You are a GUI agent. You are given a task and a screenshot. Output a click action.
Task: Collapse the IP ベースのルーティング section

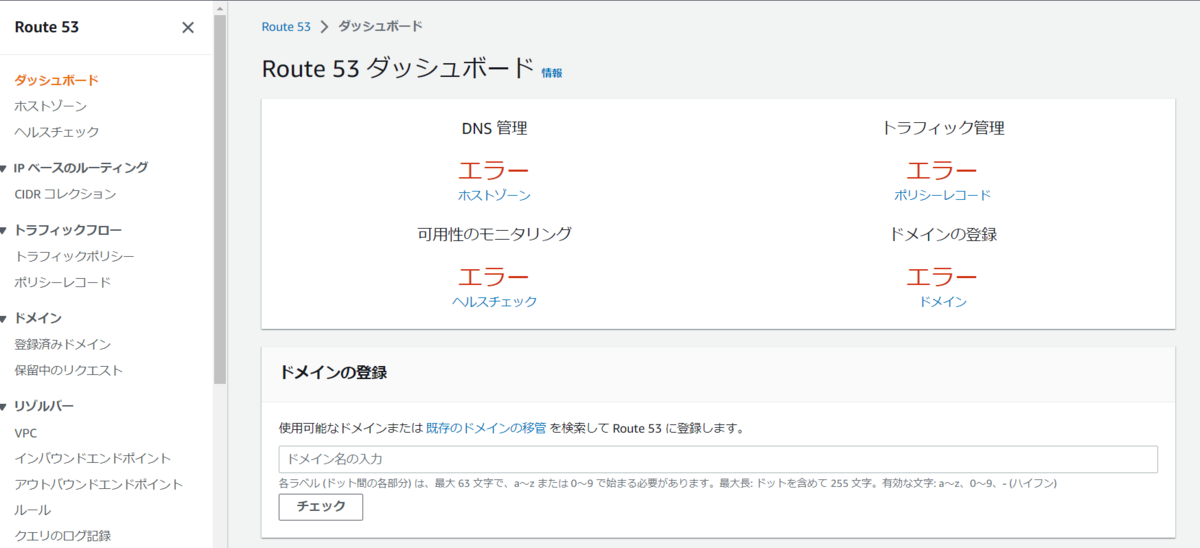tap(4, 168)
